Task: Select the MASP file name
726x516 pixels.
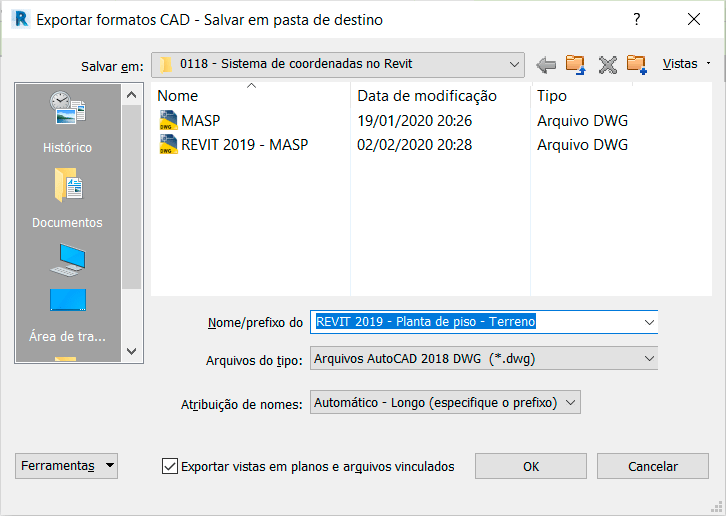Action: pyautogui.click(x=200, y=121)
